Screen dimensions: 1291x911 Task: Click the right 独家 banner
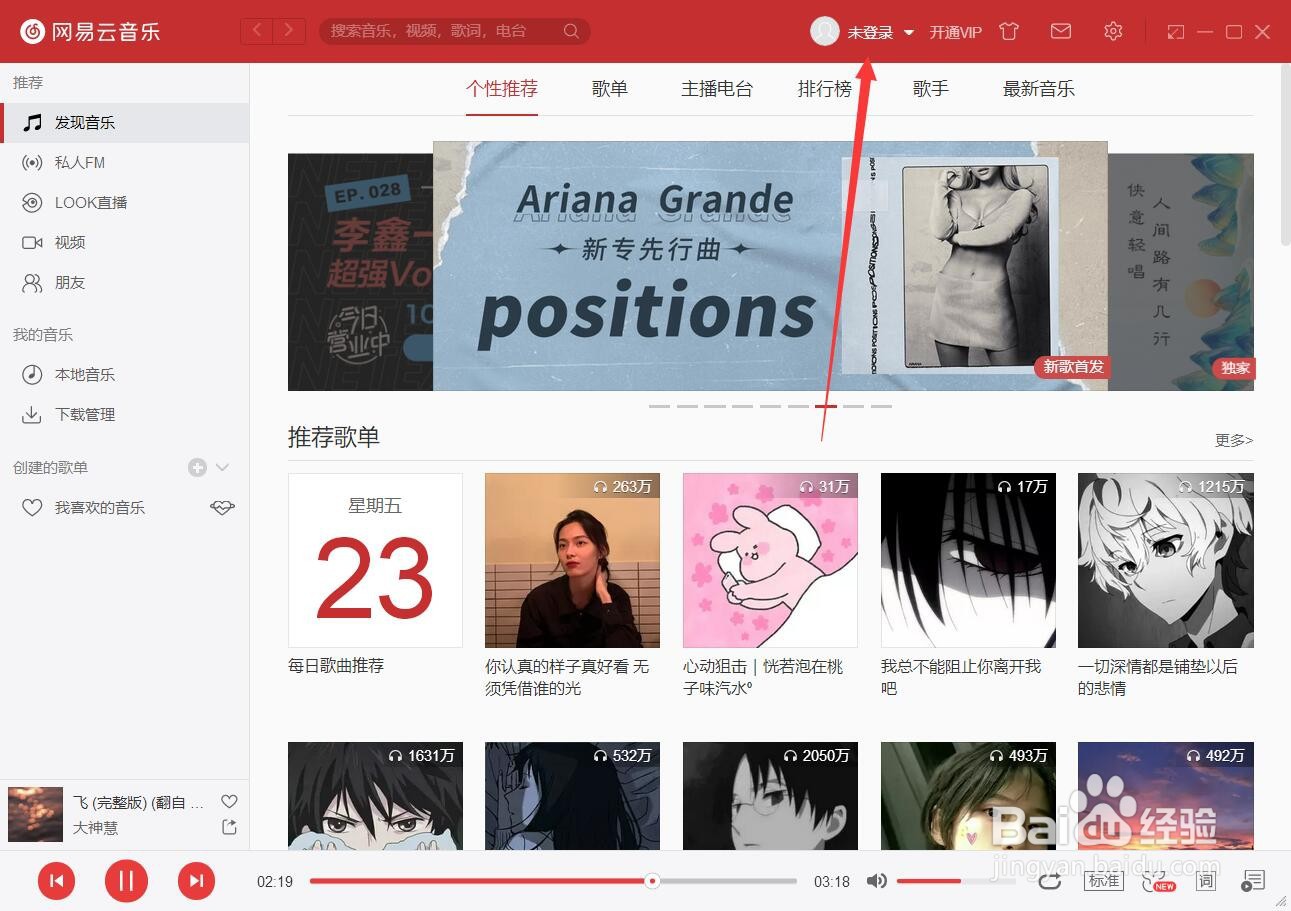[x=1181, y=271]
